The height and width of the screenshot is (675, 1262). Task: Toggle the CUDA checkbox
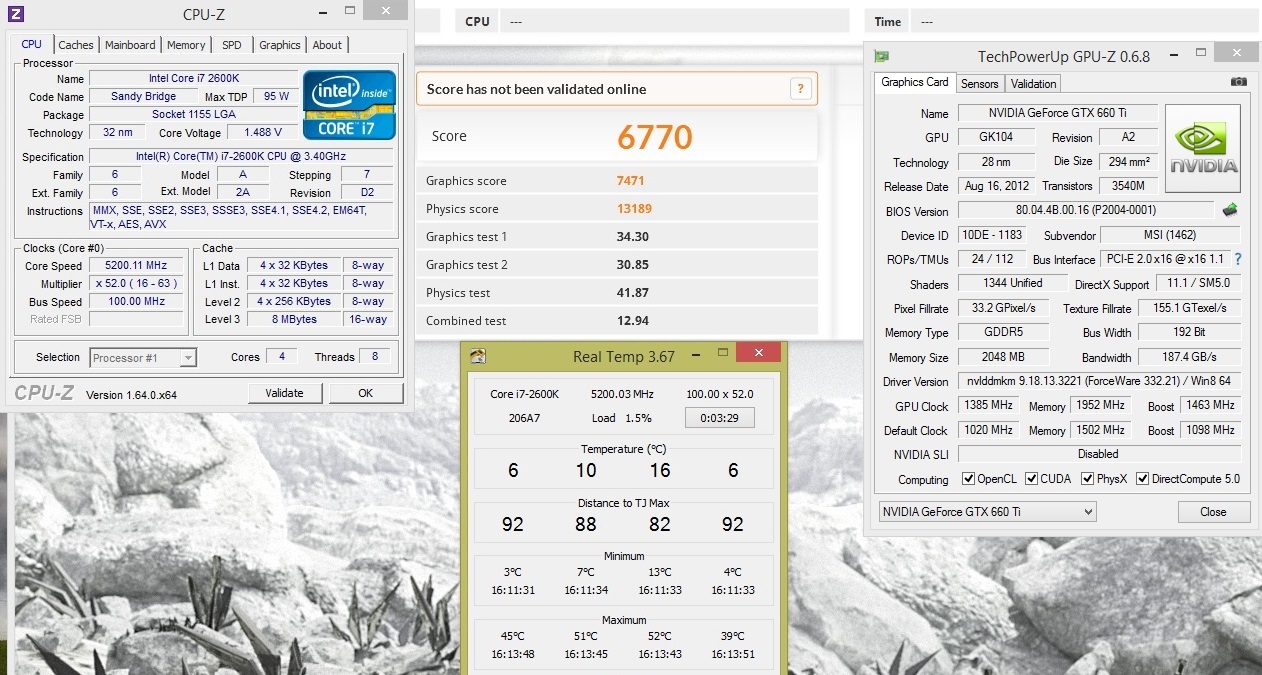[x=1032, y=479]
